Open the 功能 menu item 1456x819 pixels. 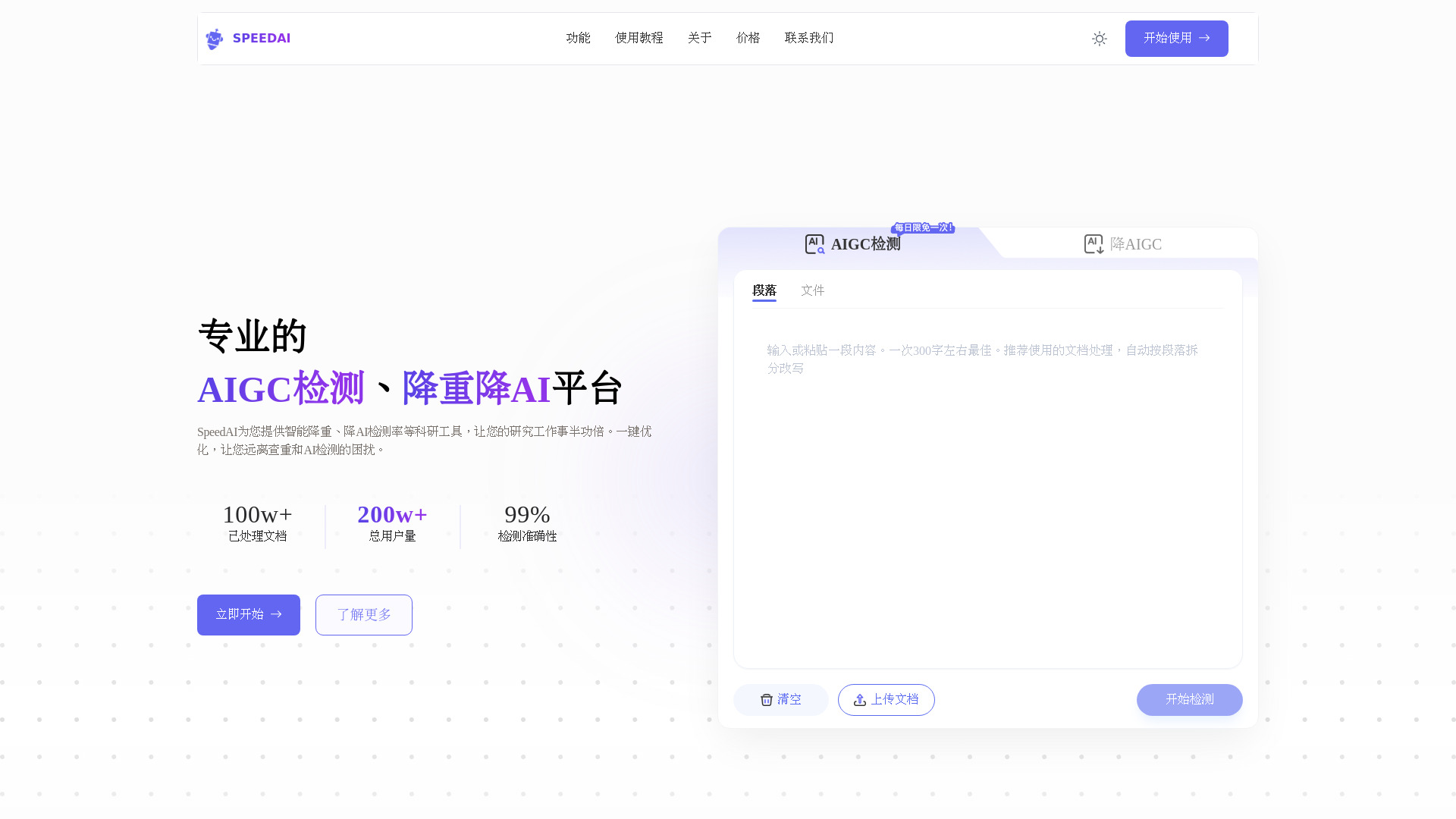coord(578,38)
